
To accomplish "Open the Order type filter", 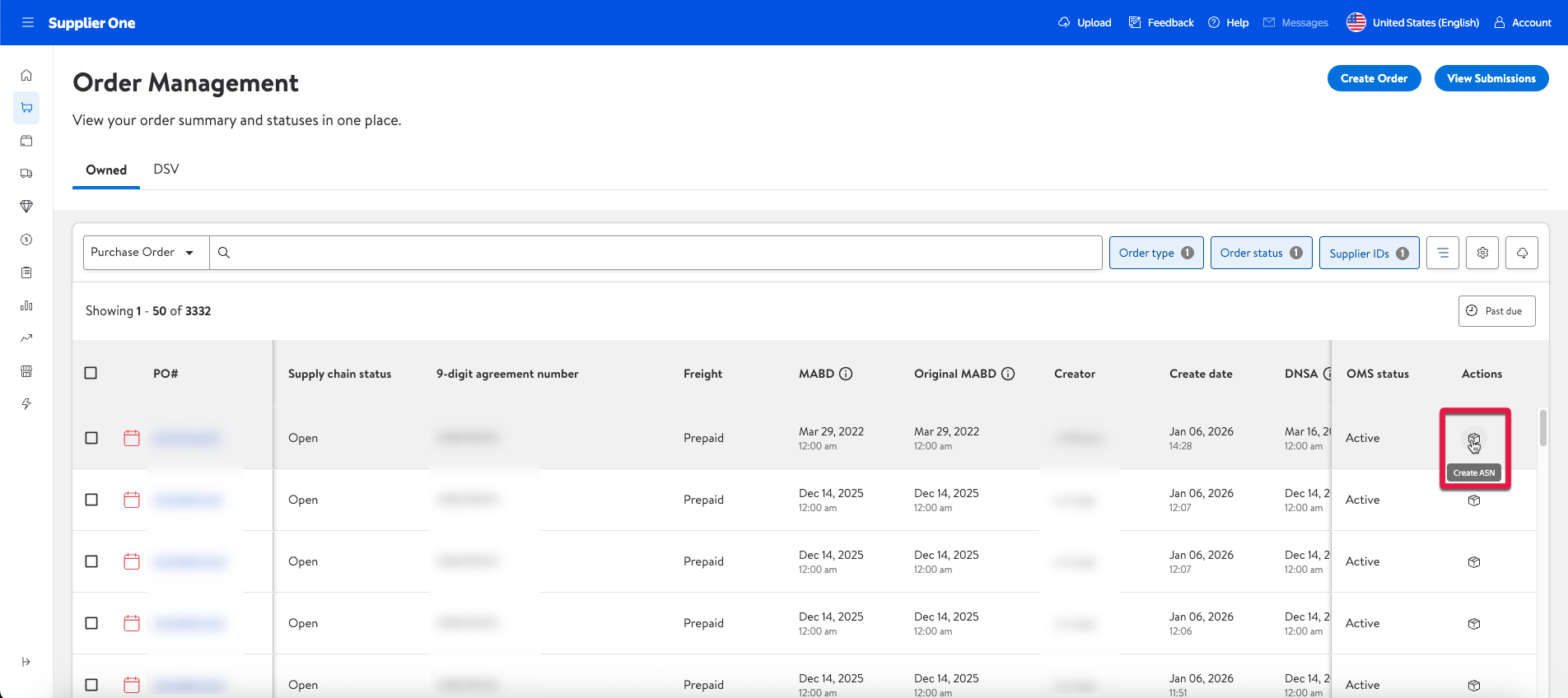I will pos(1155,253).
